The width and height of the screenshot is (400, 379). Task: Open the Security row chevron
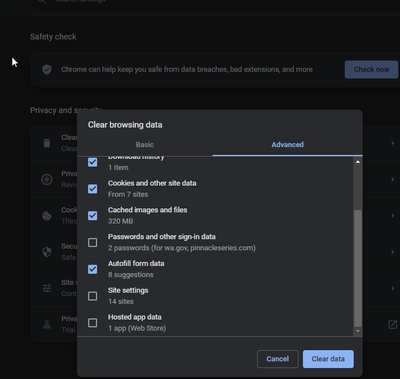click(393, 252)
